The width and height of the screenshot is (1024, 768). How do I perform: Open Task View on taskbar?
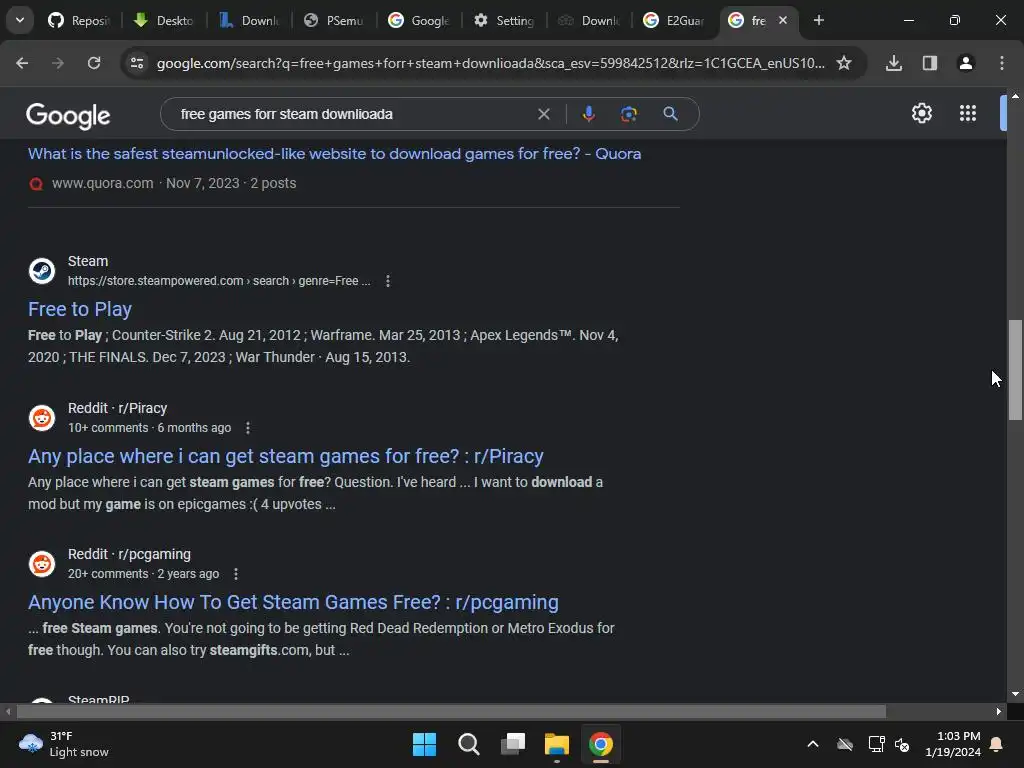tap(513, 744)
